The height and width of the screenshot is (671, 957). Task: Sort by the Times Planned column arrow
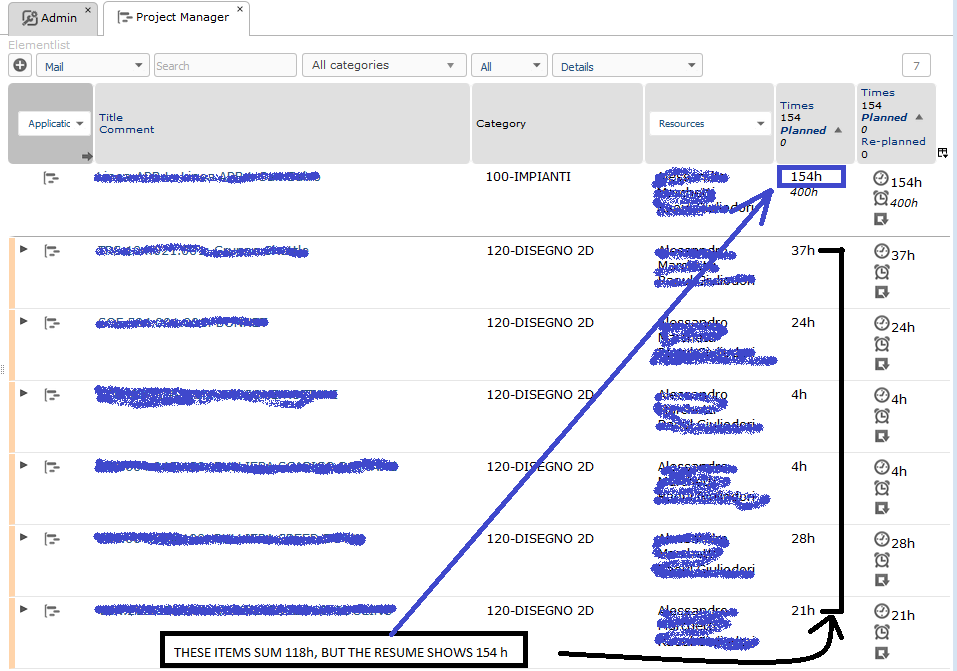[x=838, y=130]
